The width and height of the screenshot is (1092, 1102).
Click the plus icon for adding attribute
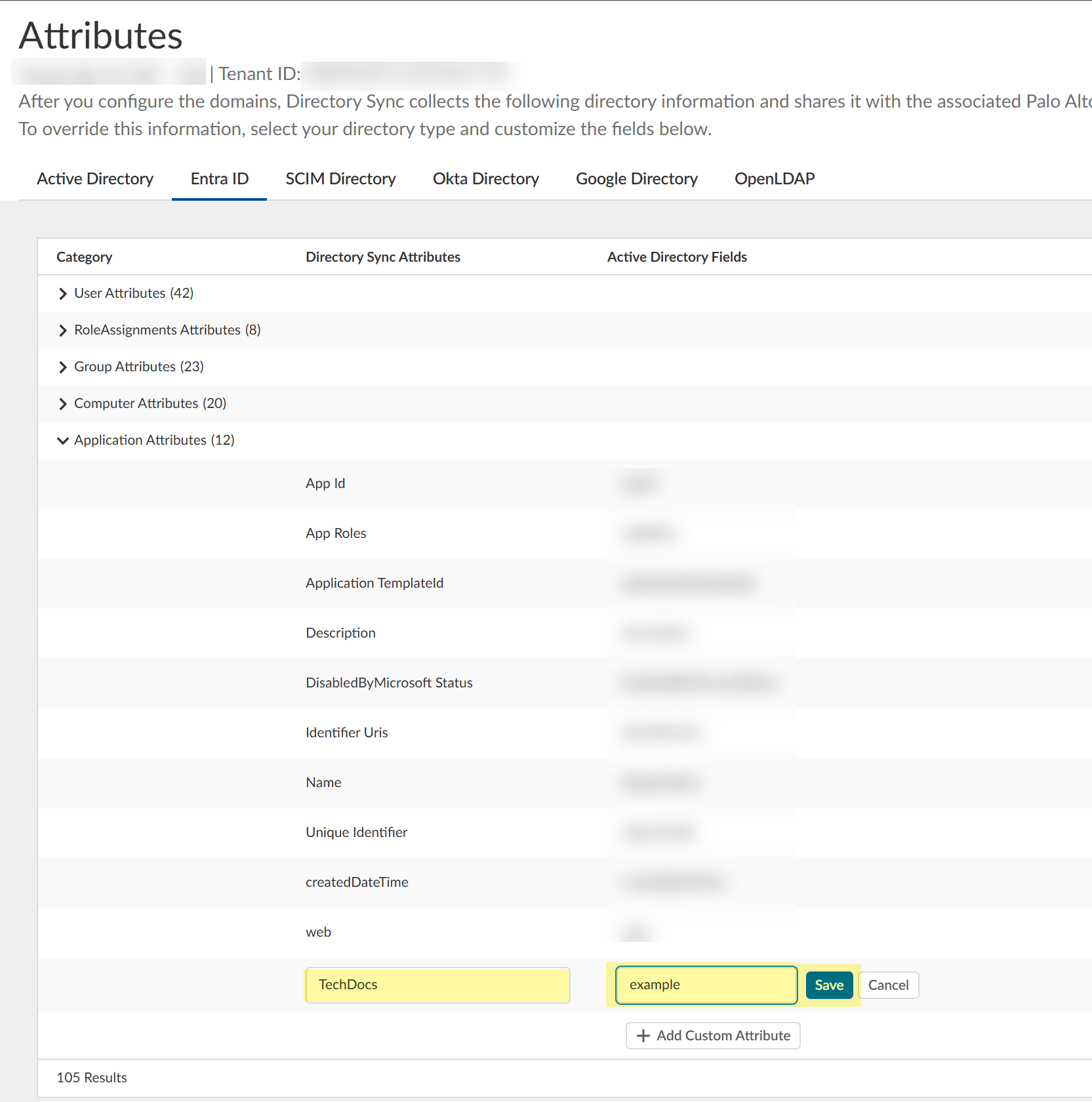pyautogui.click(x=643, y=1036)
